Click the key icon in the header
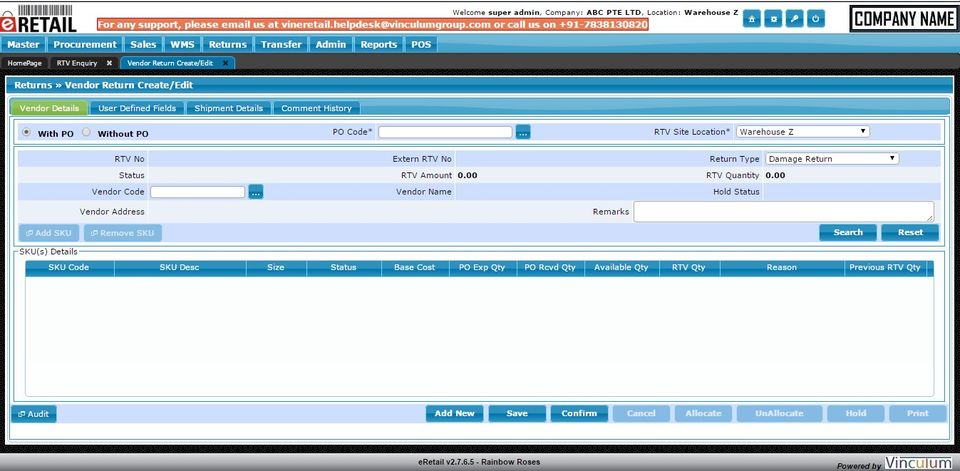The width and height of the screenshot is (960, 471). point(794,19)
